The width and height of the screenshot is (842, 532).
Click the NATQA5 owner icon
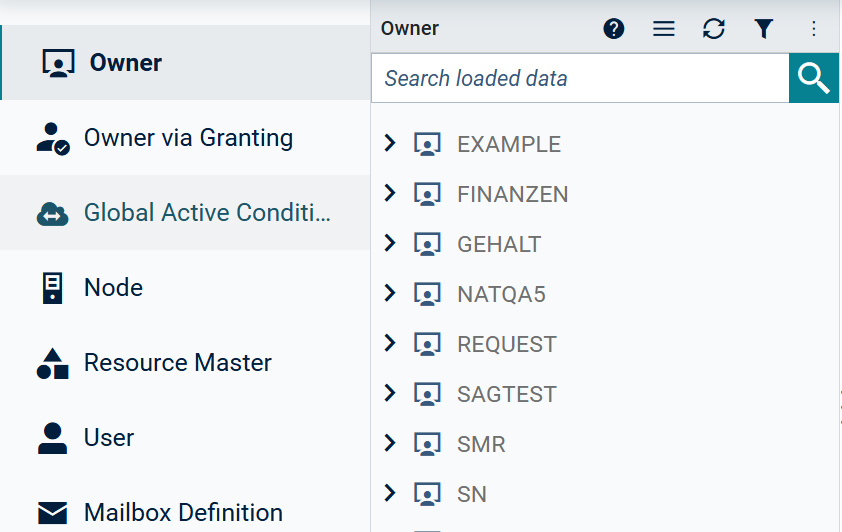click(x=427, y=294)
